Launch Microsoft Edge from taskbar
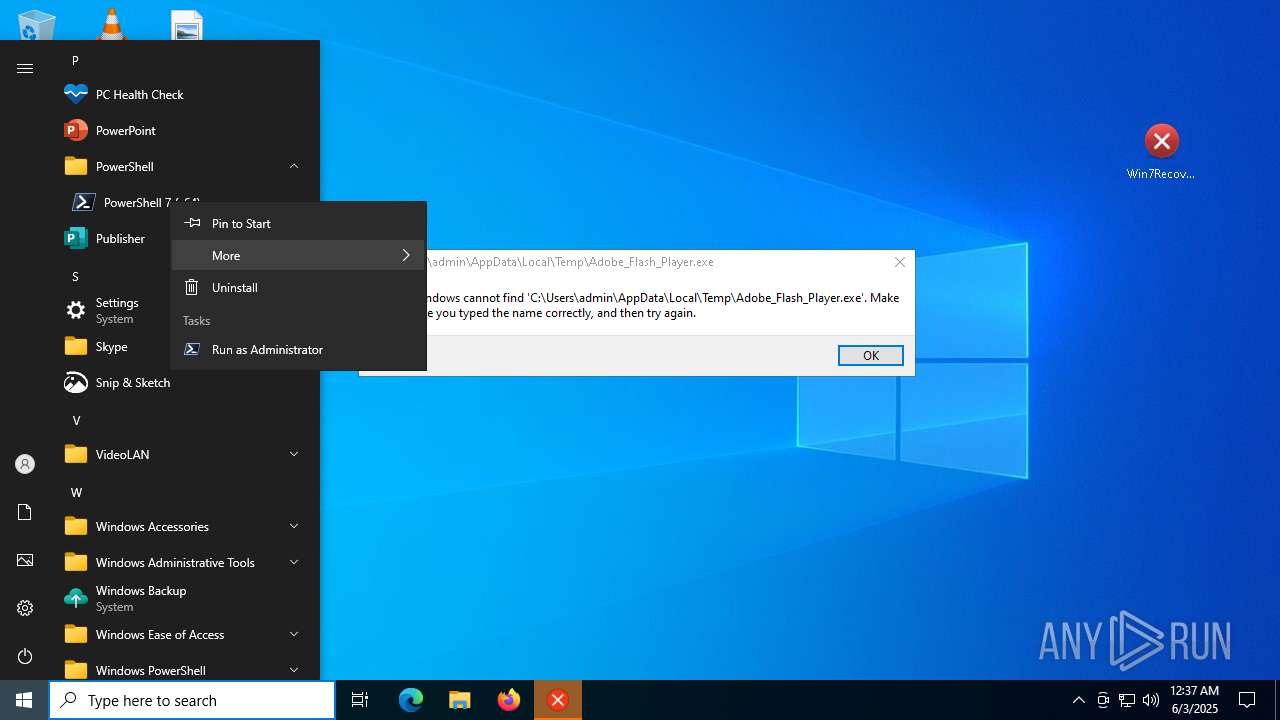Viewport: 1280px width, 720px height. click(411, 700)
